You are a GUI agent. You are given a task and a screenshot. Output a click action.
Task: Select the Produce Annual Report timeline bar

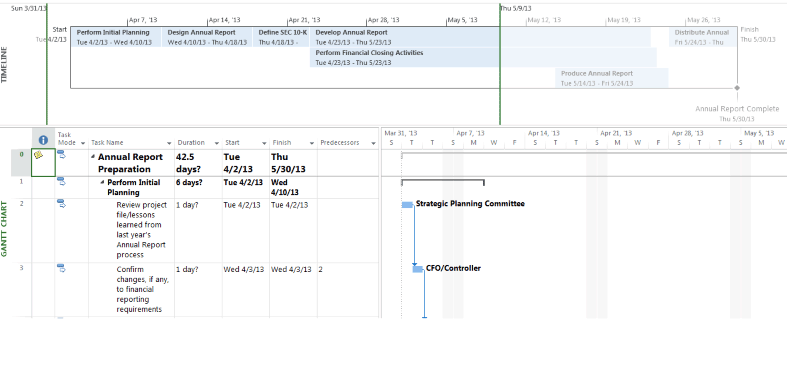(x=611, y=78)
